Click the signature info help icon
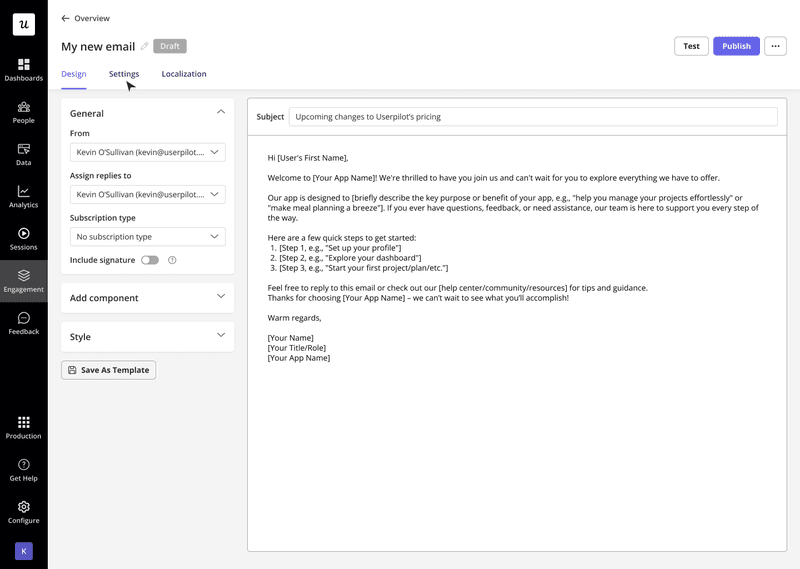 (x=172, y=260)
